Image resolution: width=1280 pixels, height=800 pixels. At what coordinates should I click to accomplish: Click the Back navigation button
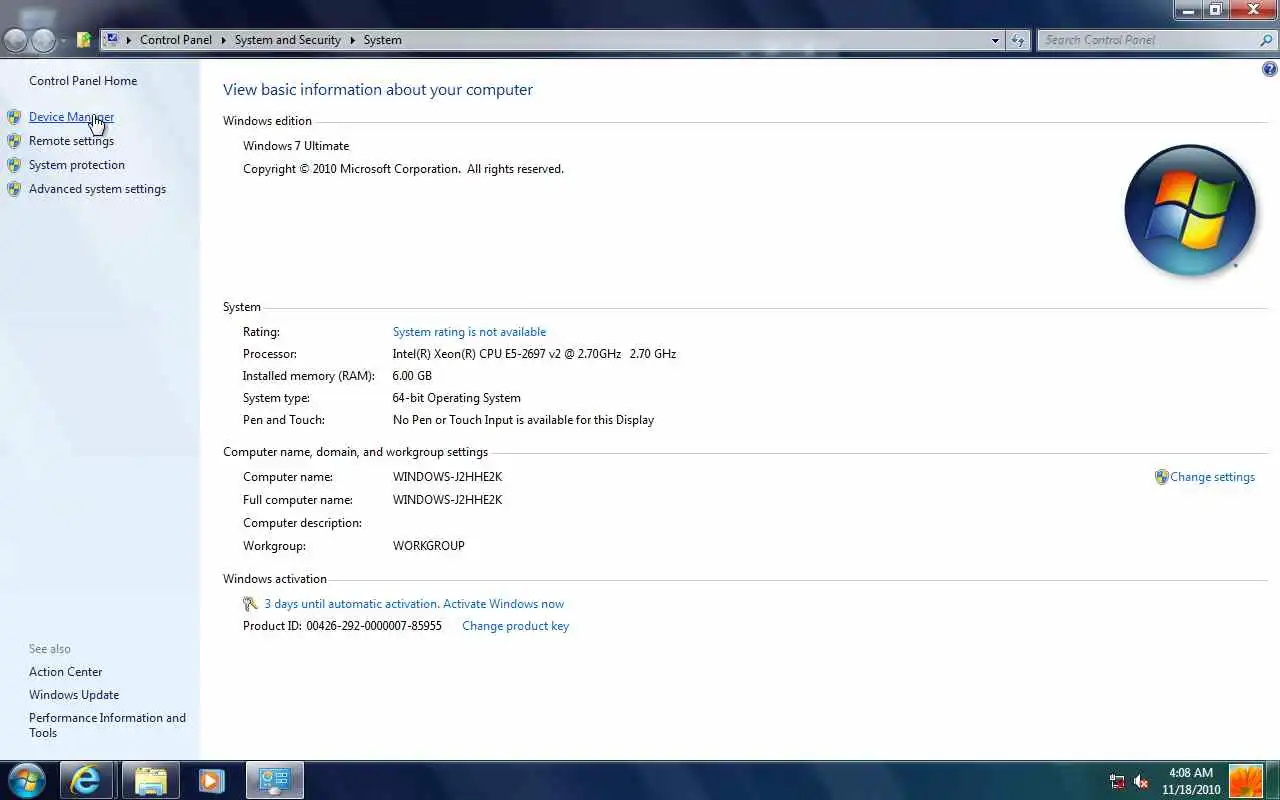pyautogui.click(x=15, y=40)
